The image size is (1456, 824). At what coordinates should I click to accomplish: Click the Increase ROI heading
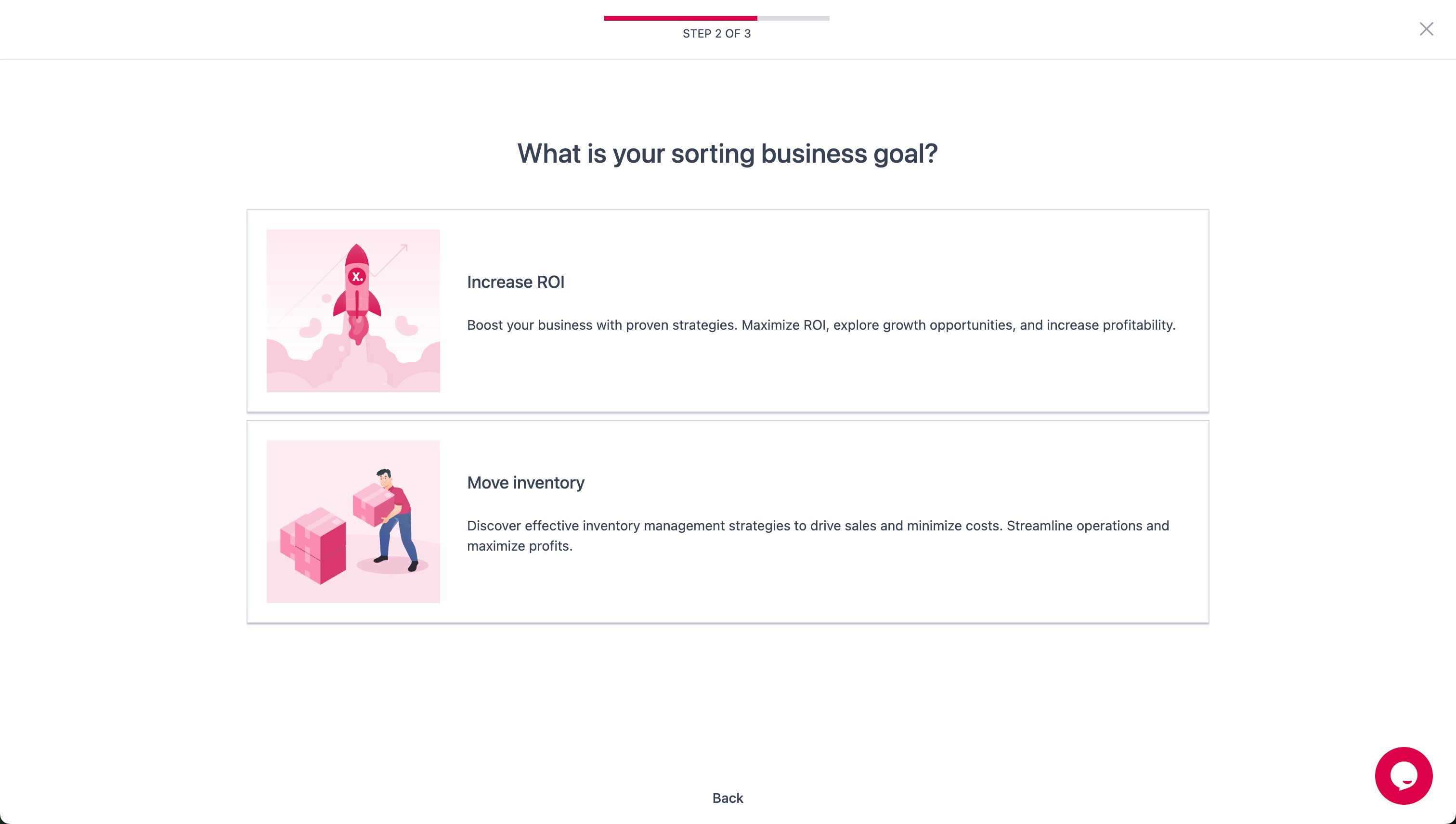[x=515, y=282]
